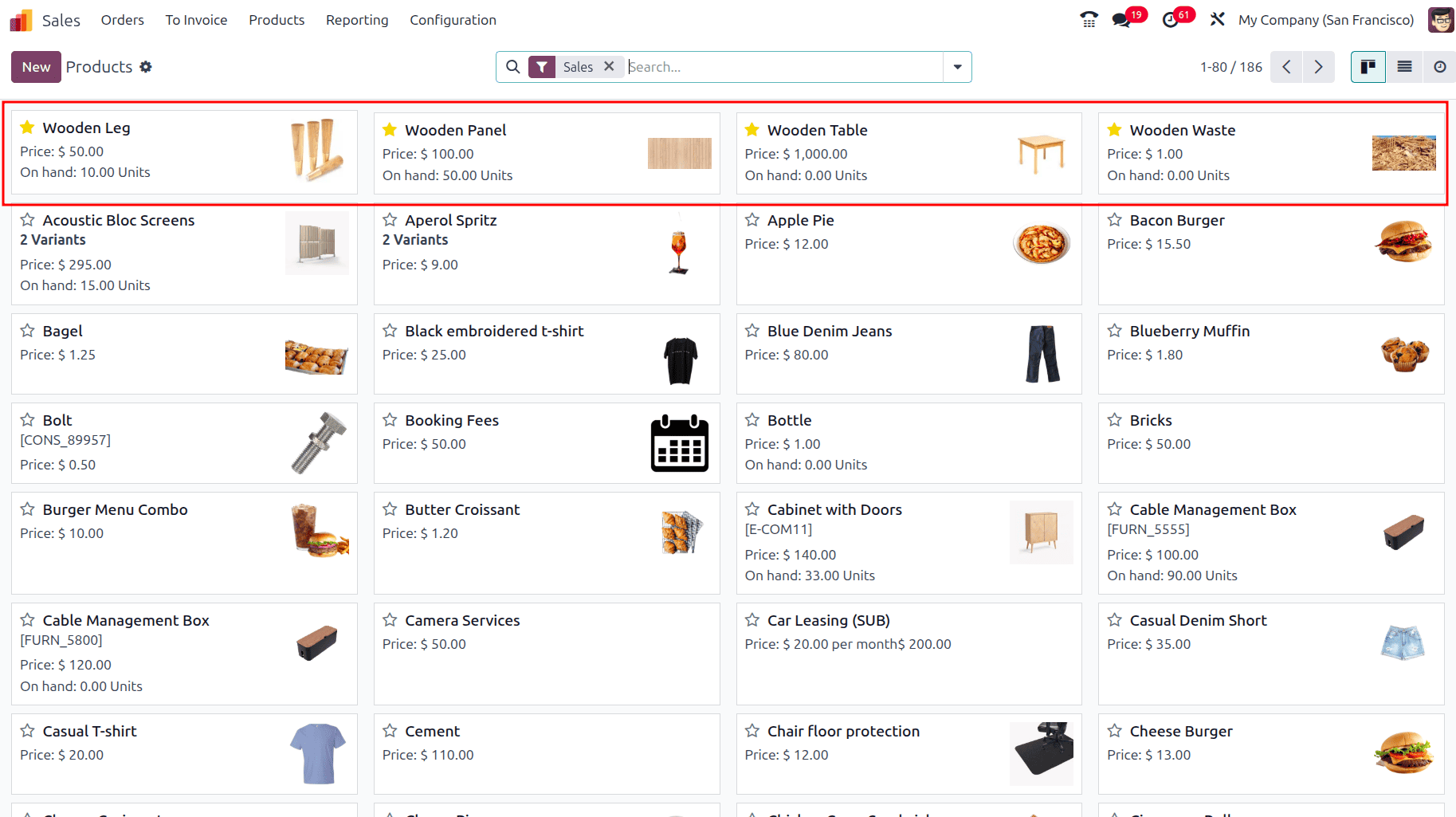Favorite the Apple Pie product

click(752, 220)
